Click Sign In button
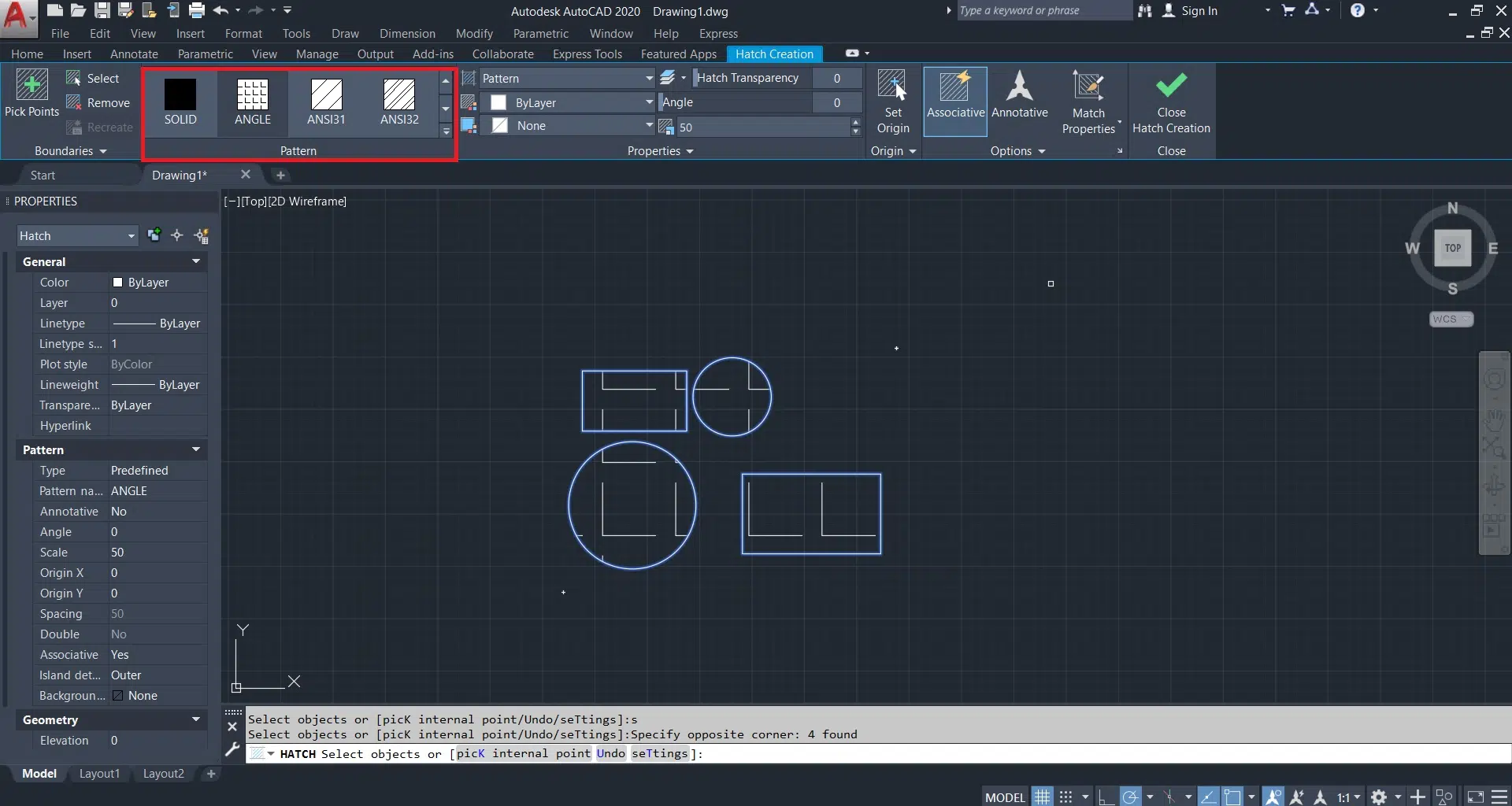The width and height of the screenshot is (1512, 806). [x=1198, y=11]
